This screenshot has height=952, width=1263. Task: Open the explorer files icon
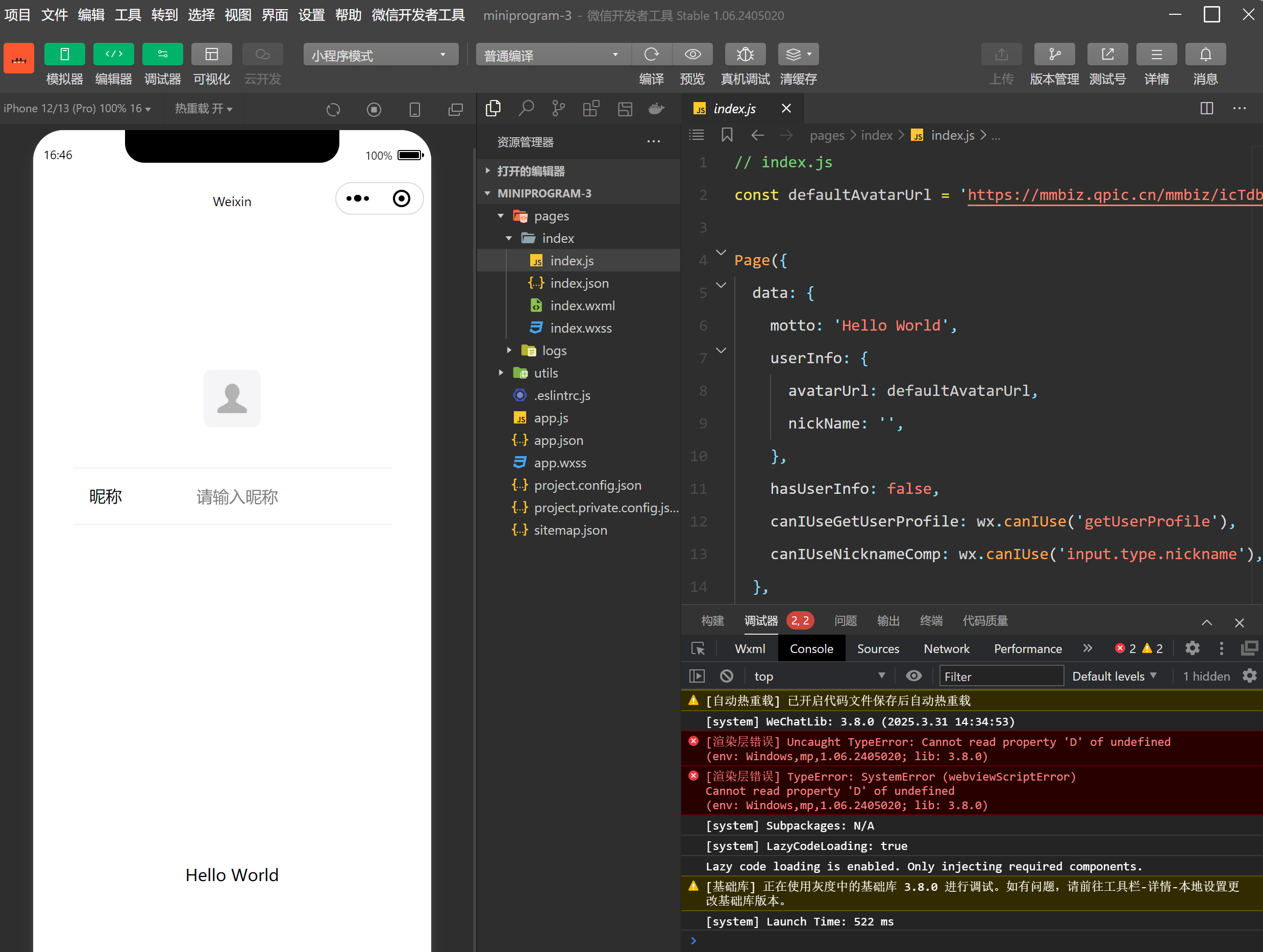coord(493,109)
